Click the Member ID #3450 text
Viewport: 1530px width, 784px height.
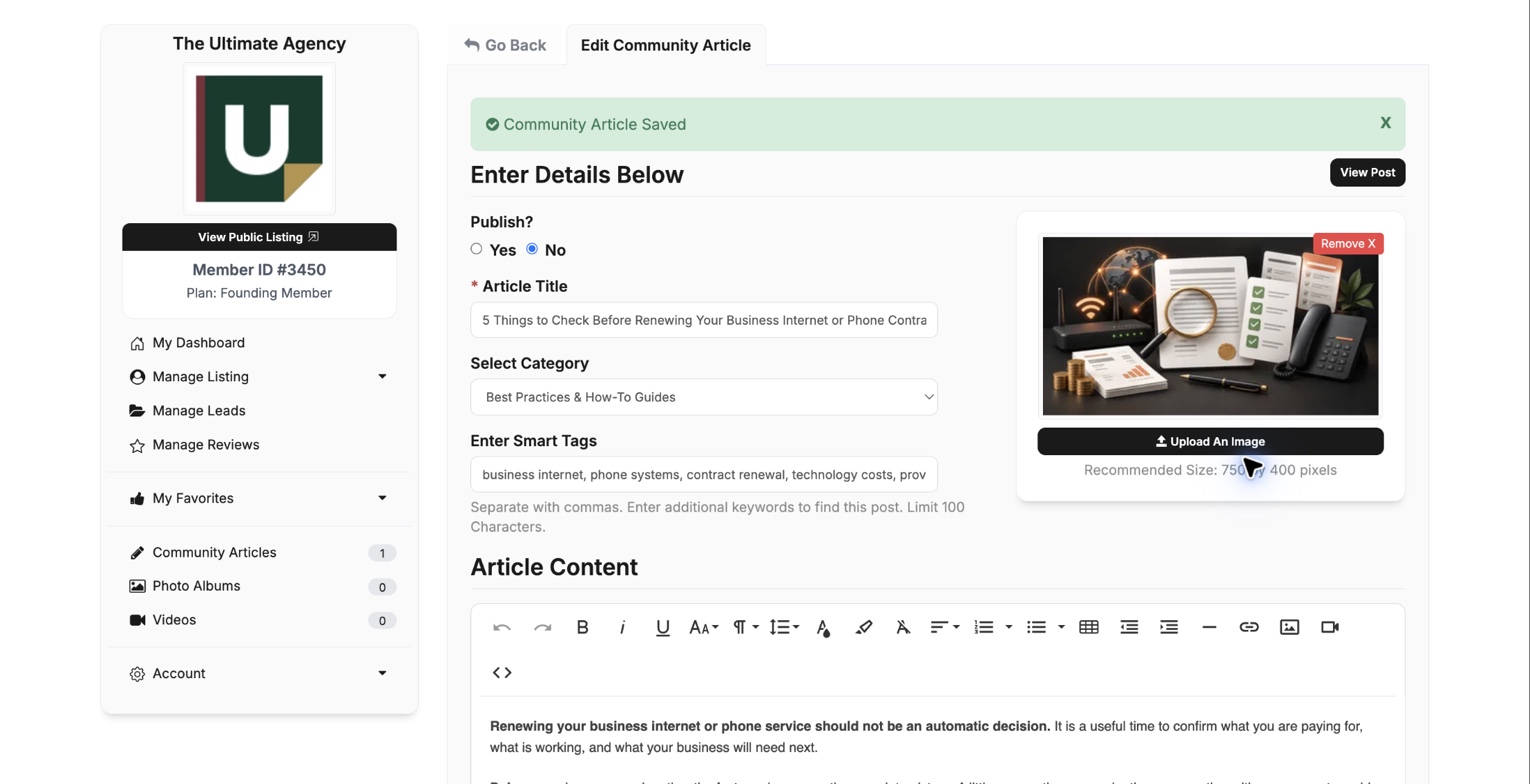tap(259, 270)
